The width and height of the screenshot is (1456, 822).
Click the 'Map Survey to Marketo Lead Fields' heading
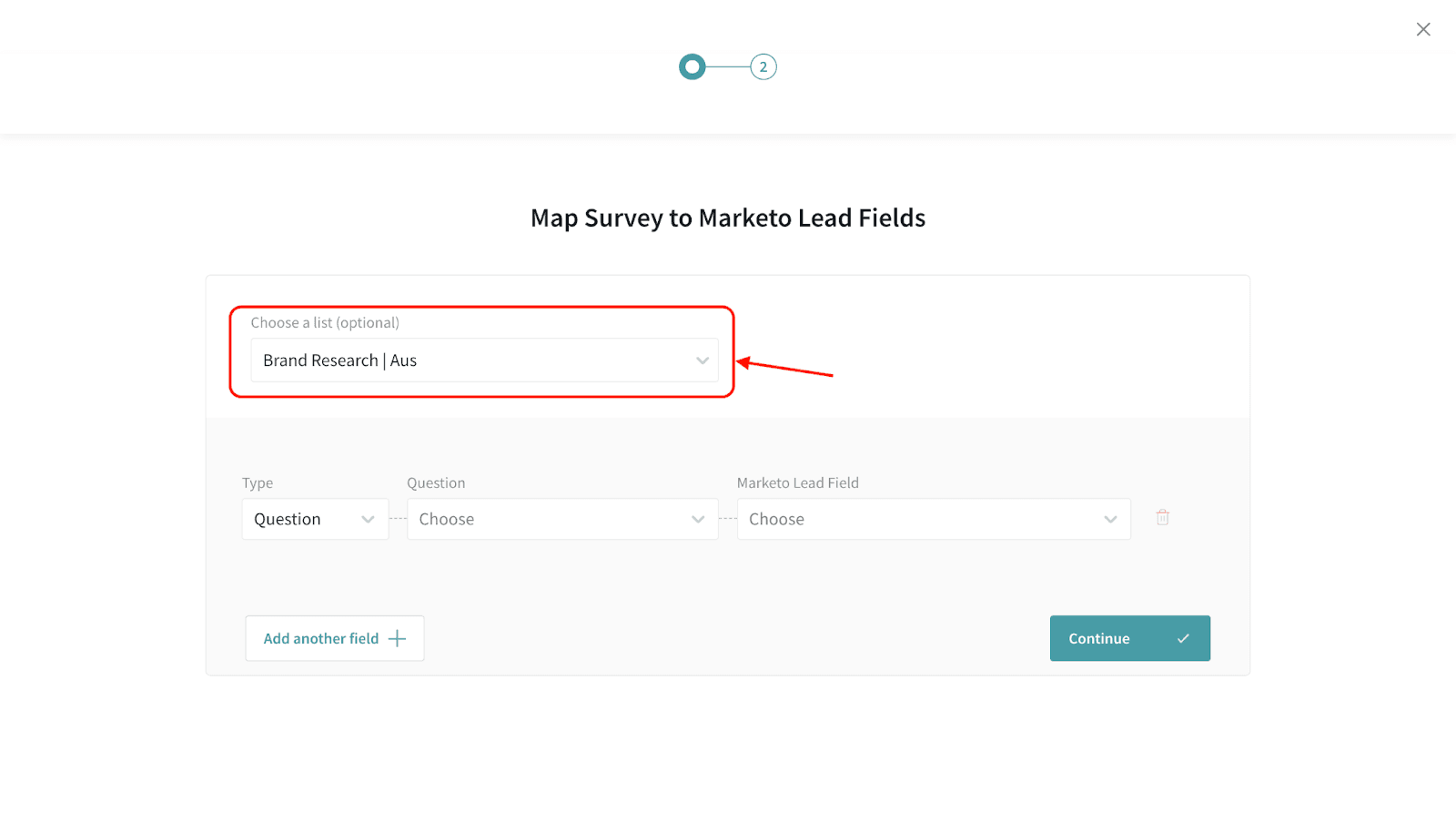[728, 218]
